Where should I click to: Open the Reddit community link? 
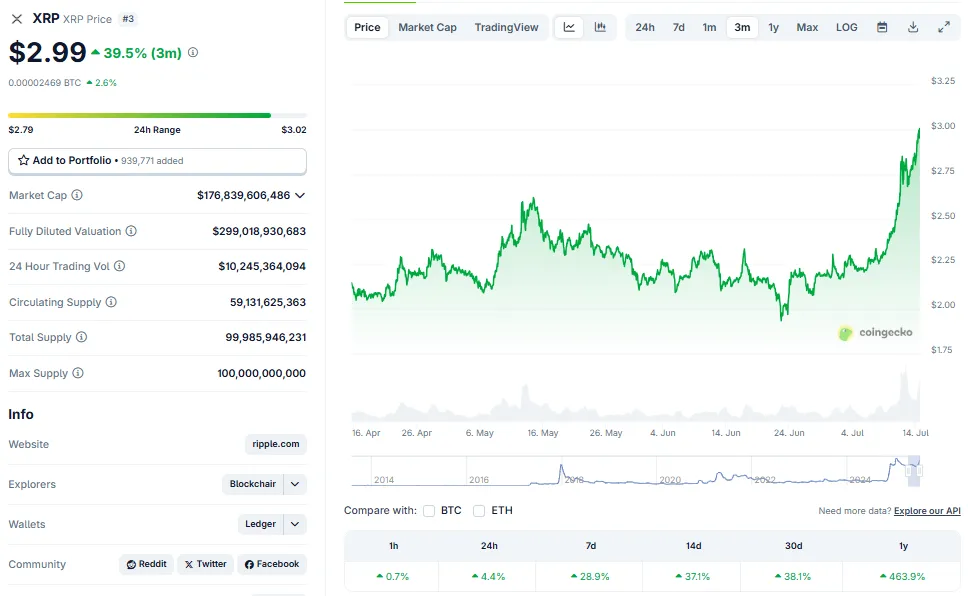[147, 564]
